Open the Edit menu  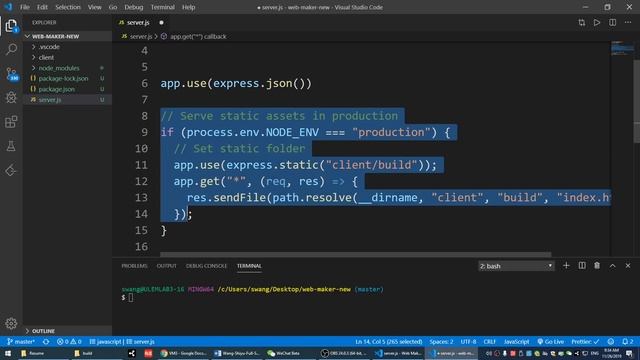point(42,7)
